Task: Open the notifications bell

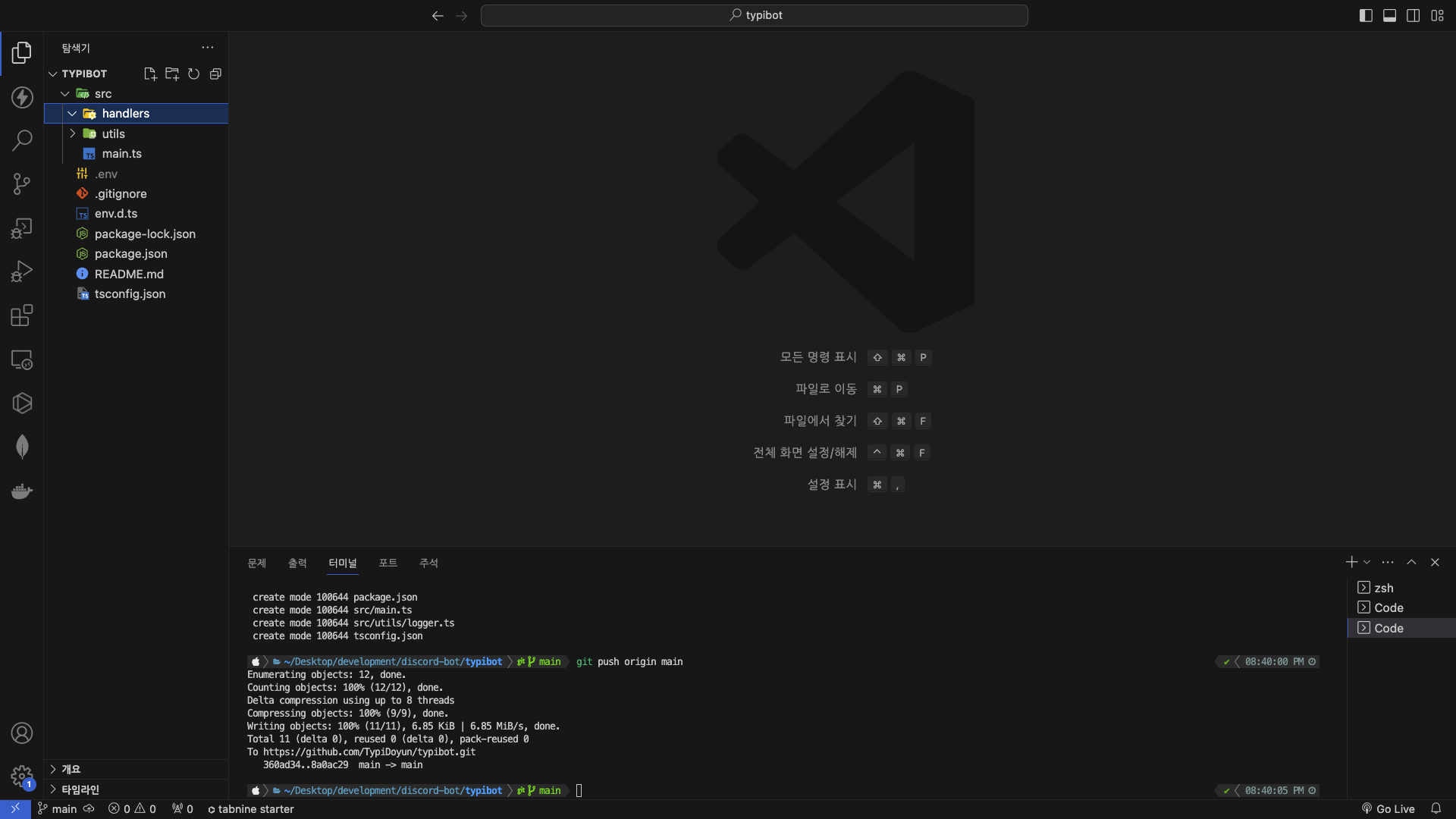Action: [1436, 808]
